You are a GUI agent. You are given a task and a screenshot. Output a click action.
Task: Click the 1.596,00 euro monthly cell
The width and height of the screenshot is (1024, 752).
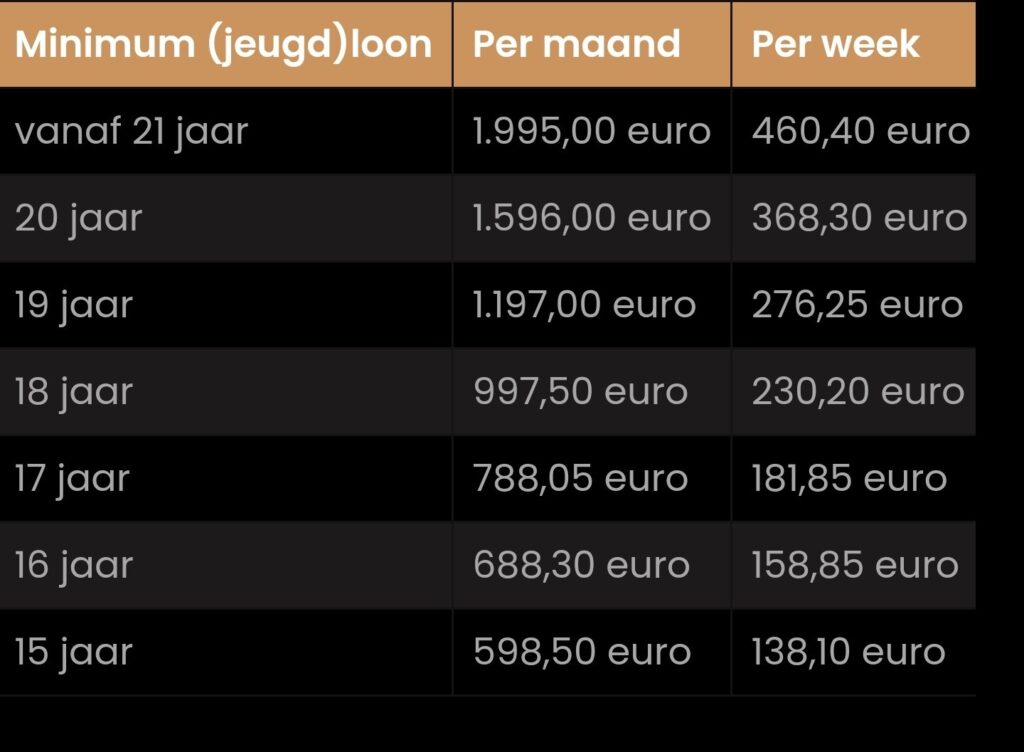click(591, 218)
